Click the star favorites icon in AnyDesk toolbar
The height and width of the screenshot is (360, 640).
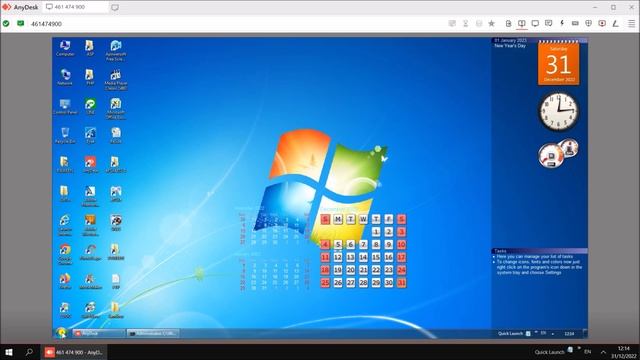click(491, 23)
